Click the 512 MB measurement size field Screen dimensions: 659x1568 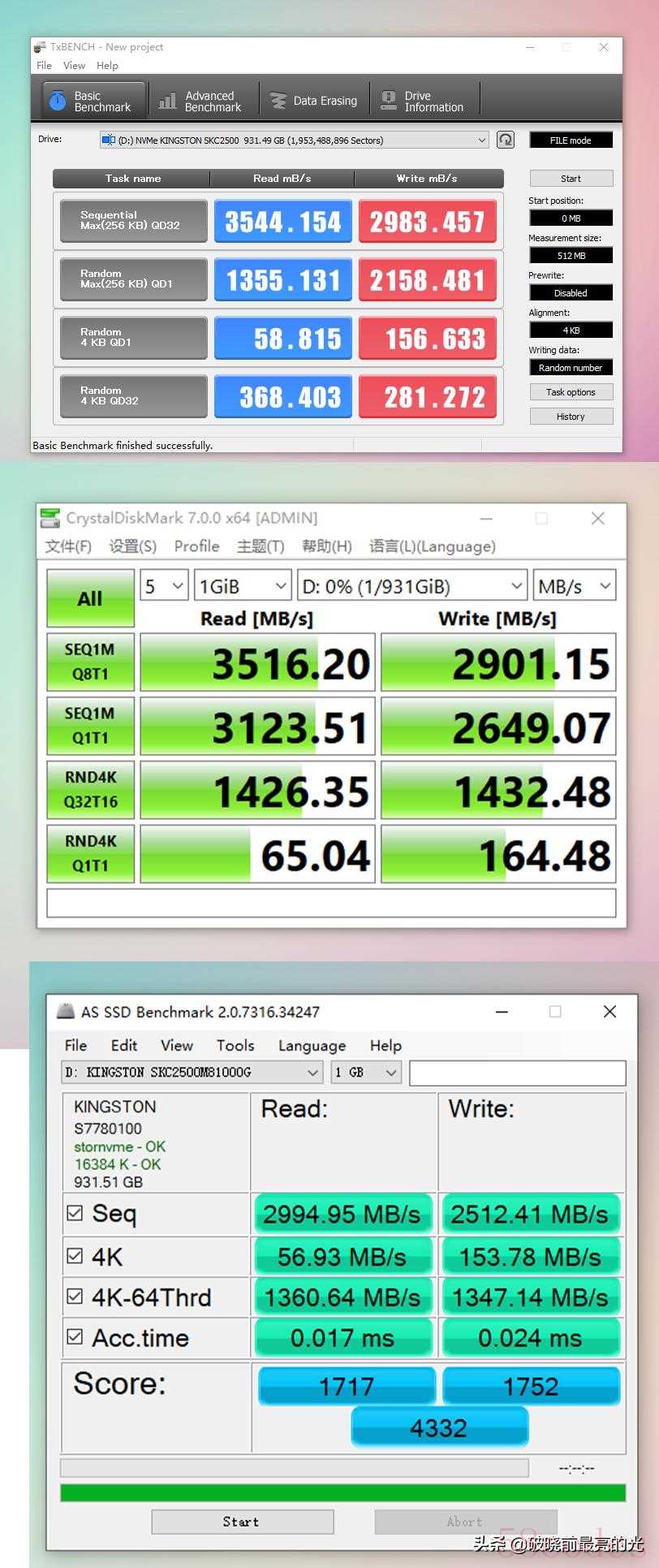pyautogui.click(x=571, y=255)
